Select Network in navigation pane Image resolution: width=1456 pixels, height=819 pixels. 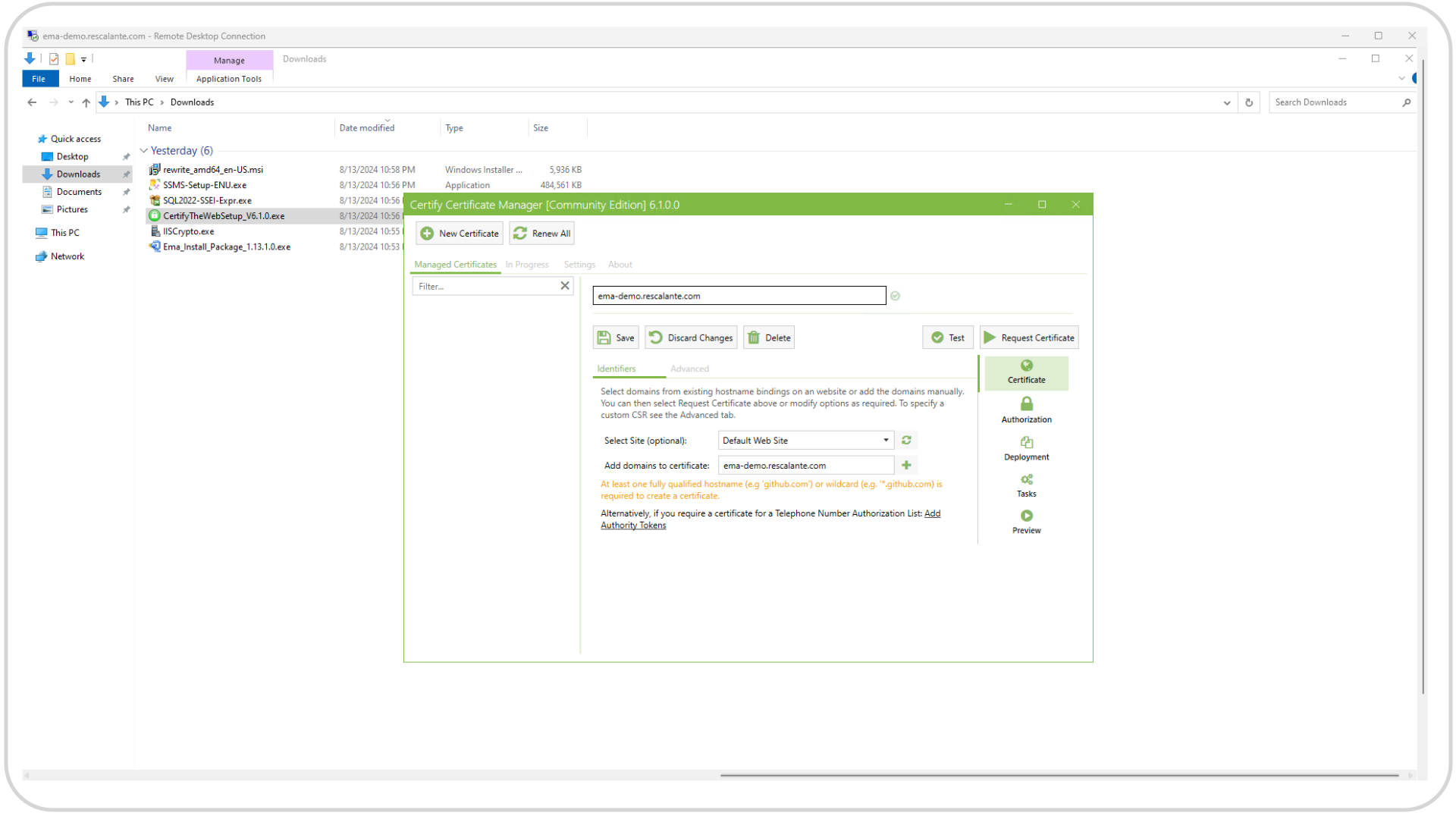point(67,256)
